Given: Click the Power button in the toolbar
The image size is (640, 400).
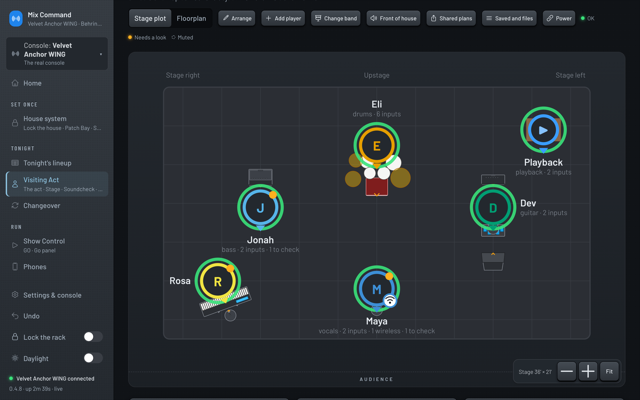Looking at the screenshot, I should click(559, 18).
